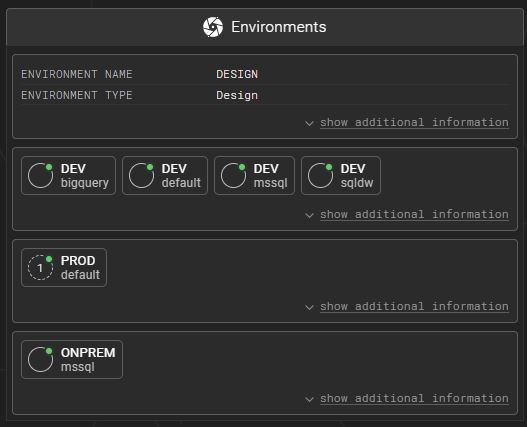The width and height of the screenshot is (527, 427).
Task: Click the PROD default dashed circle icon
Action: coord(40,268)
